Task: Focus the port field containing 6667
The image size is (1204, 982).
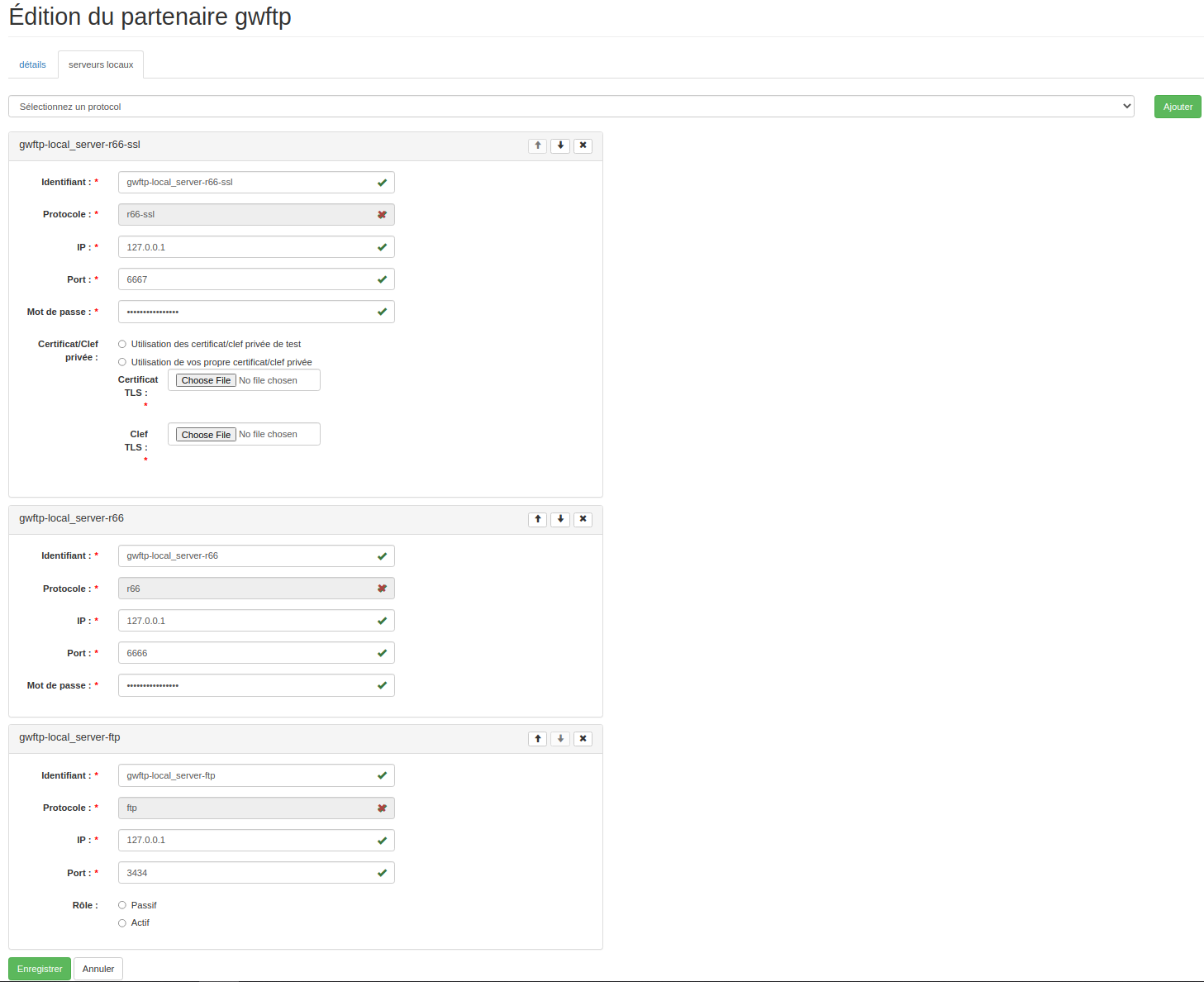Action: click(x=256, y=279)
